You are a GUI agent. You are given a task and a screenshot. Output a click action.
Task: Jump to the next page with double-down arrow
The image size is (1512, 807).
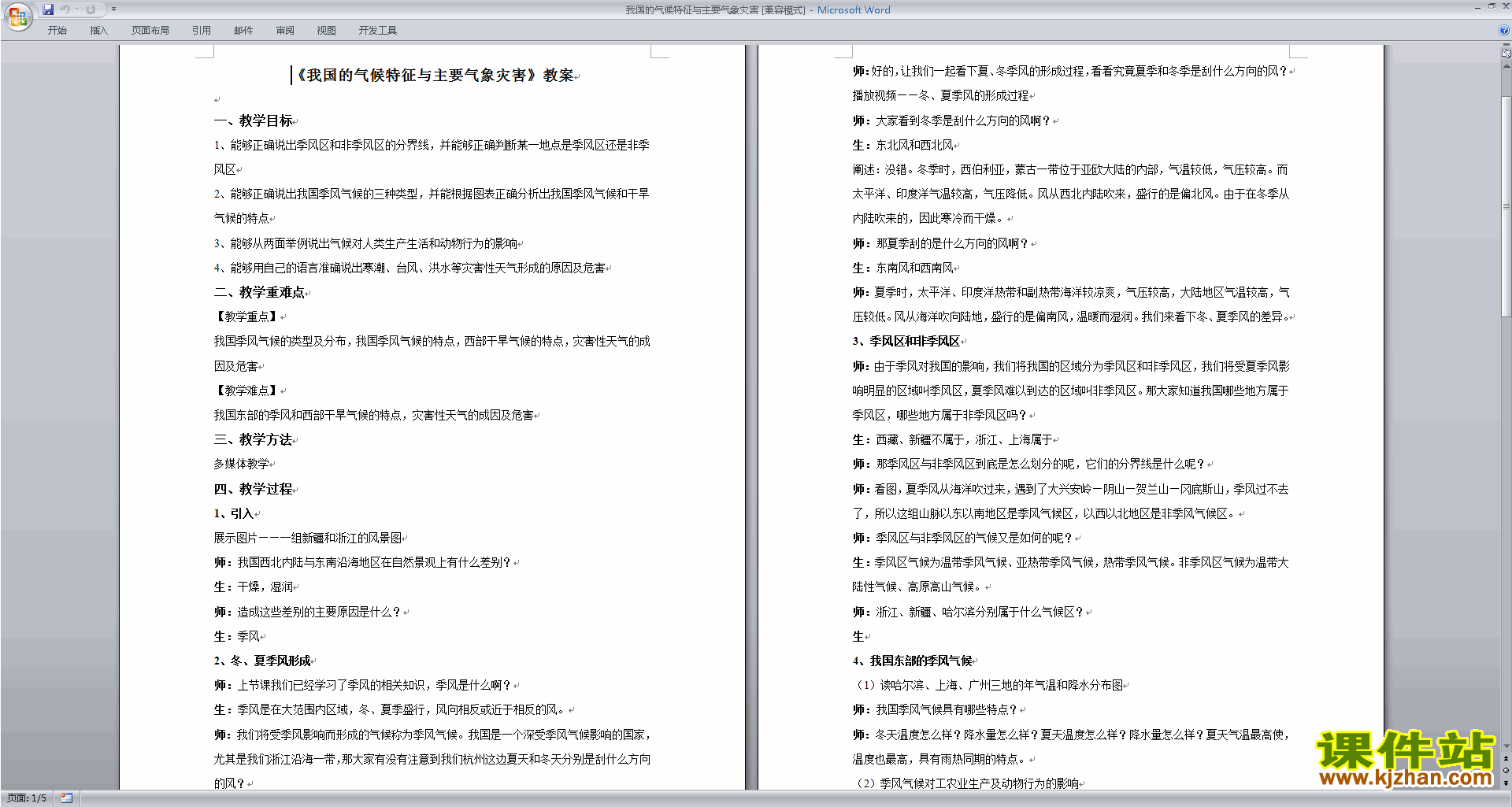point(1506,783)
